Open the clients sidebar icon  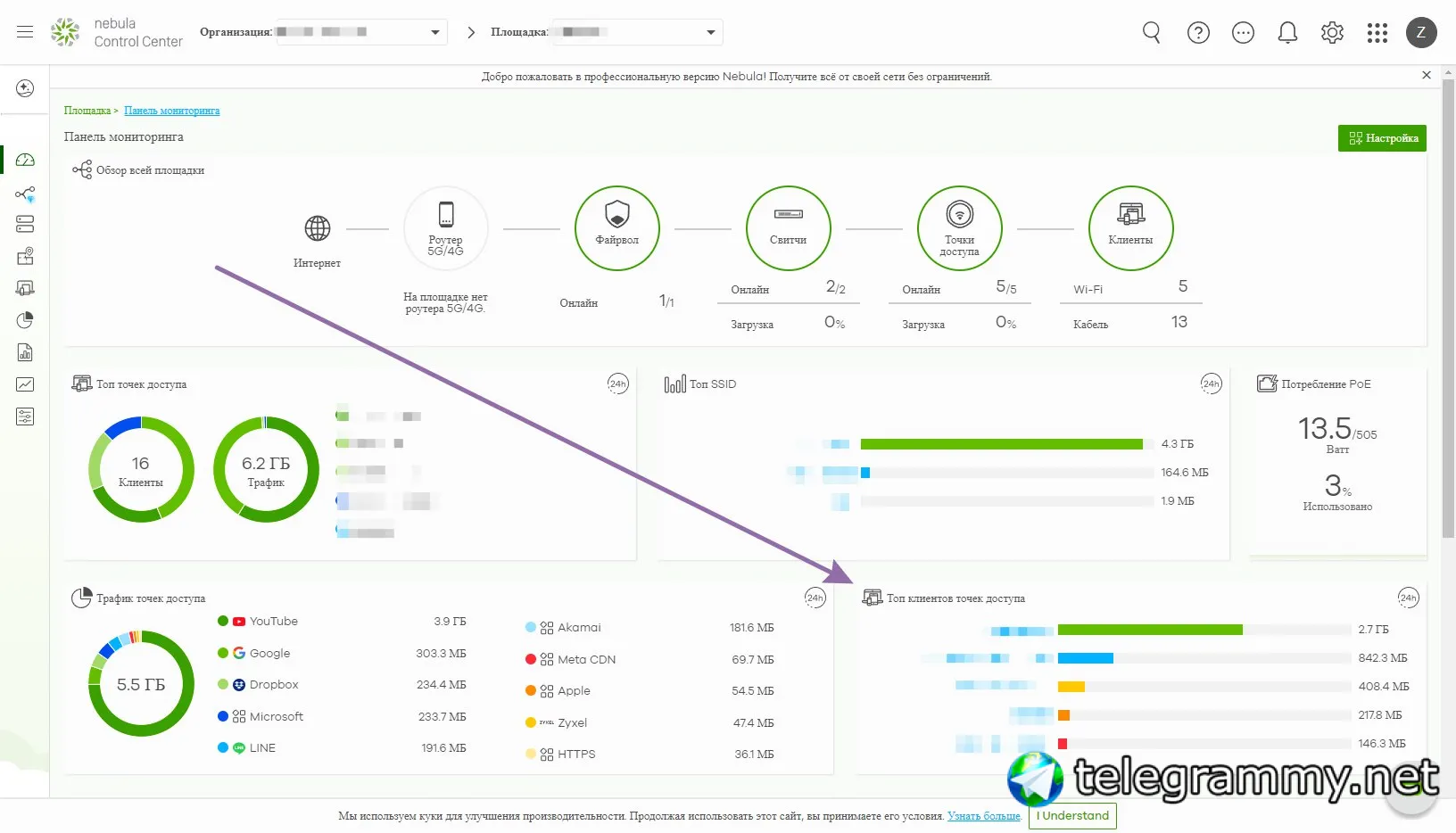click(25, 288)
